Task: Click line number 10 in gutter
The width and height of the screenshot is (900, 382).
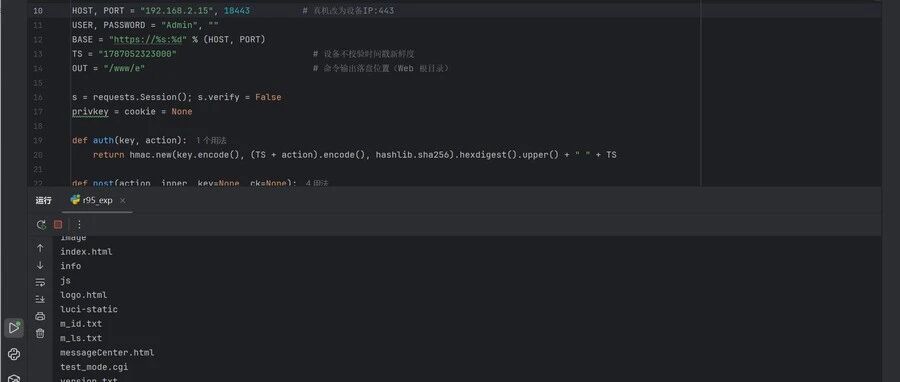Action: [38, 11]
